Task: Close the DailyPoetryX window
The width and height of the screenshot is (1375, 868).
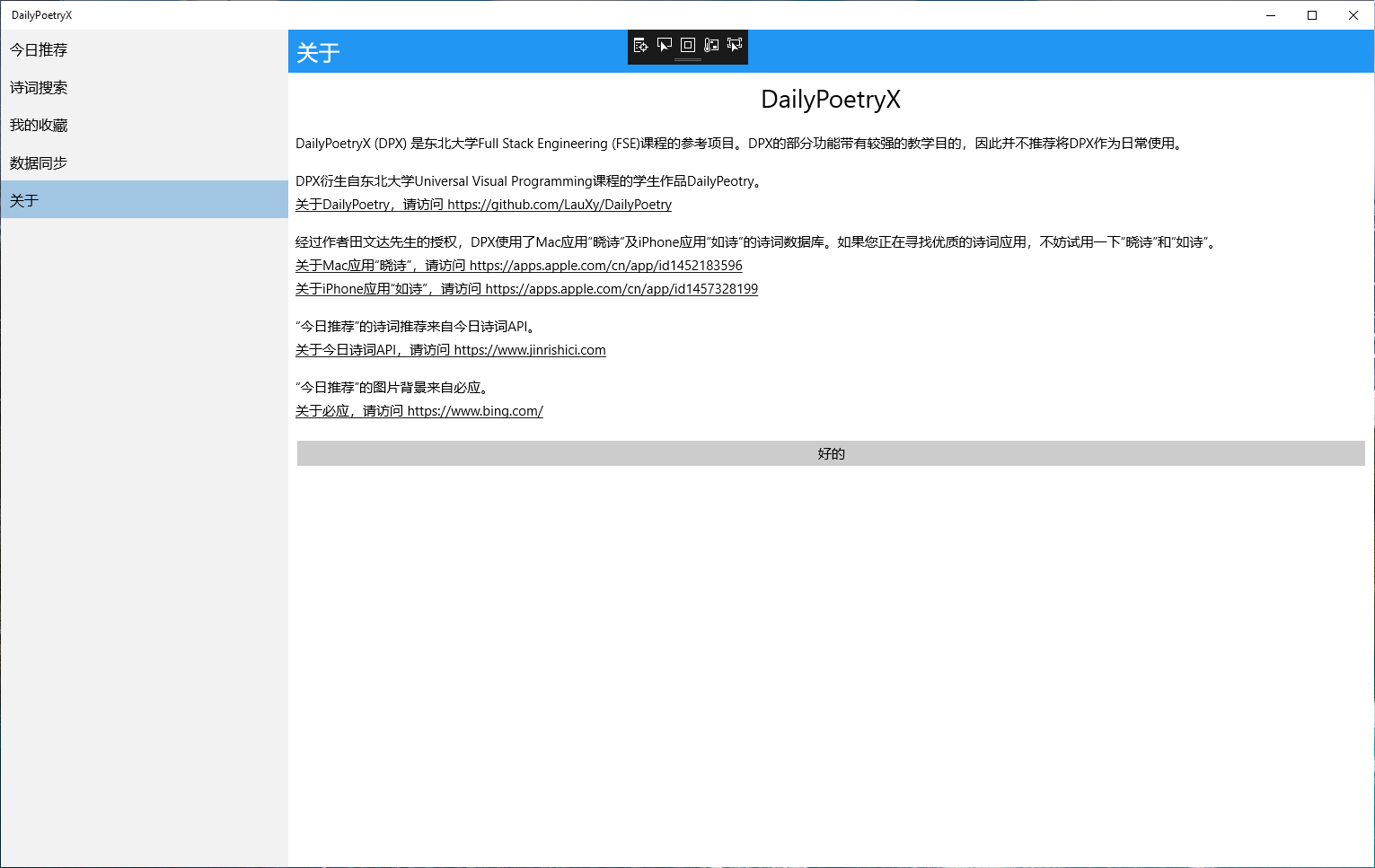Action: pyautogui.click(x=1353, y=15)
